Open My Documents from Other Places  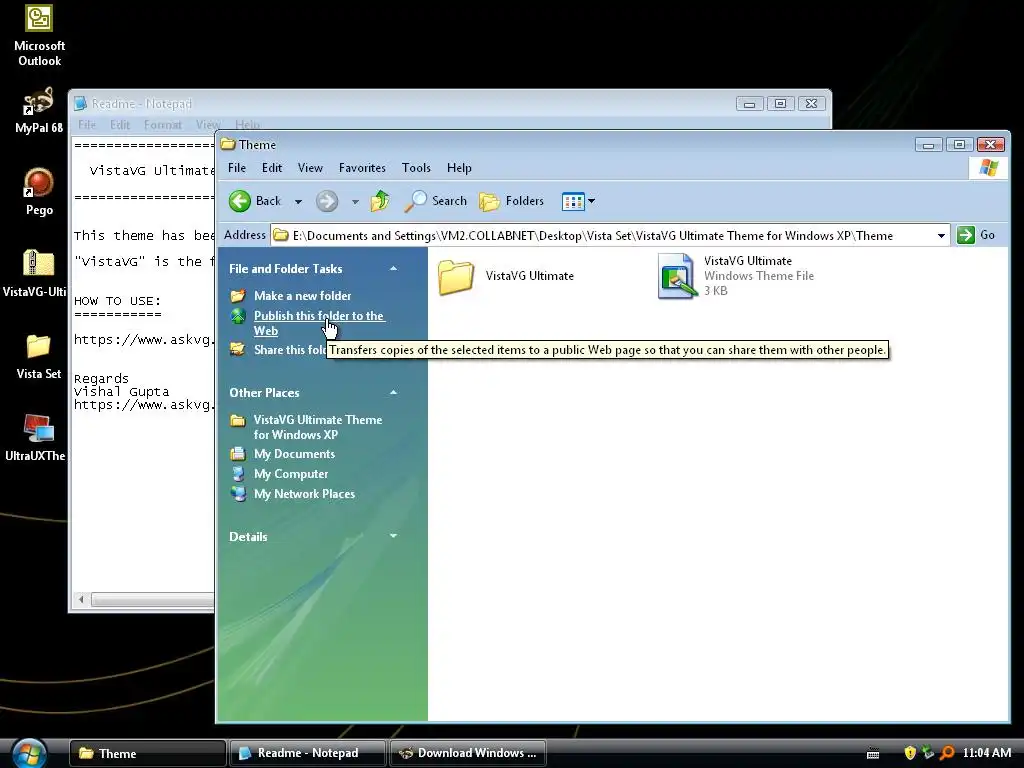point(294,454)
